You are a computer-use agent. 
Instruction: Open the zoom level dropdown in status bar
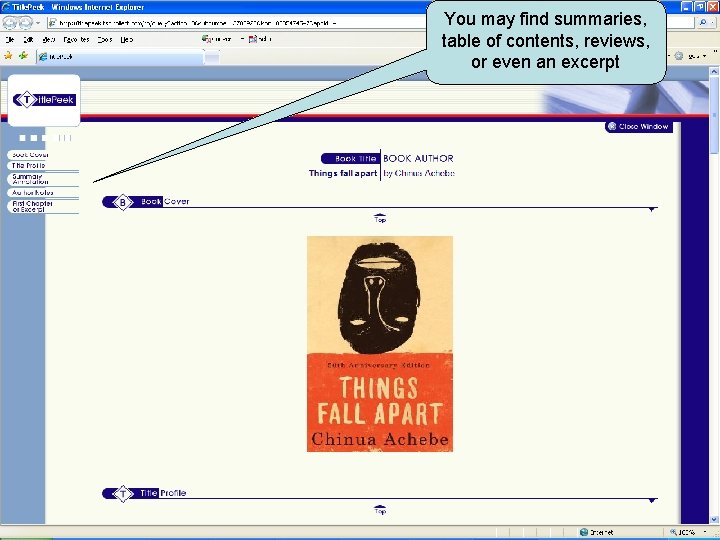tap(705, 532)
